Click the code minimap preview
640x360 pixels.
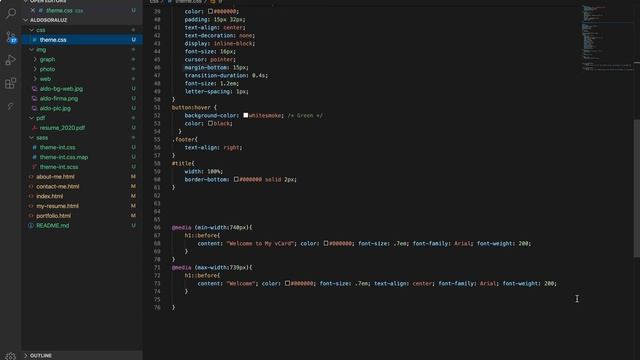[x=607, y=39]
